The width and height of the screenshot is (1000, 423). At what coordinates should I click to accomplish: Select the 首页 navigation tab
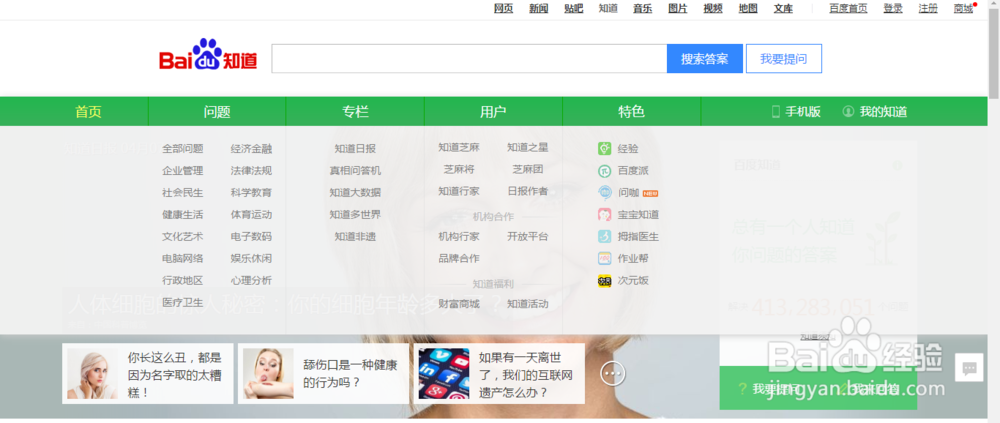[x=88, y=112]
